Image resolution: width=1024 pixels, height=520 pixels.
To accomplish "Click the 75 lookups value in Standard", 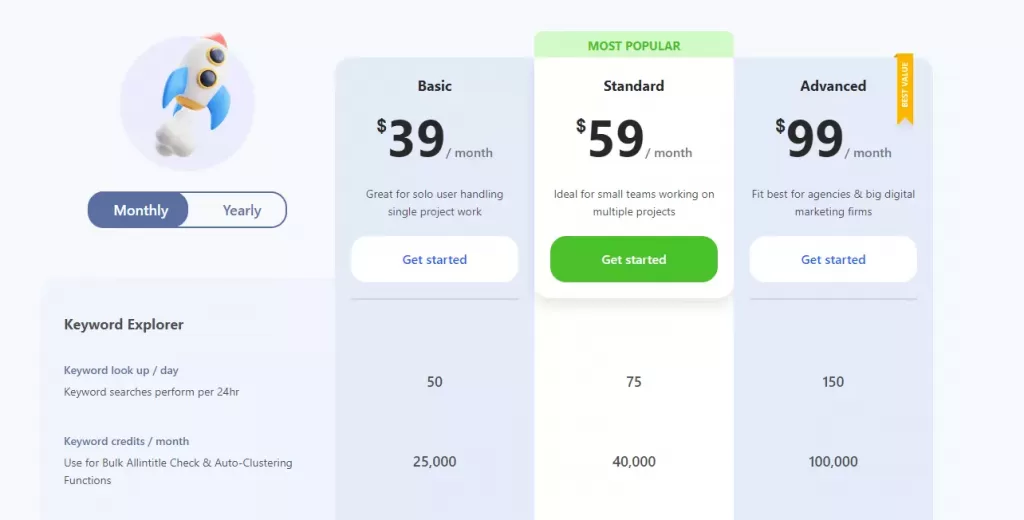I will click(633, 382).
